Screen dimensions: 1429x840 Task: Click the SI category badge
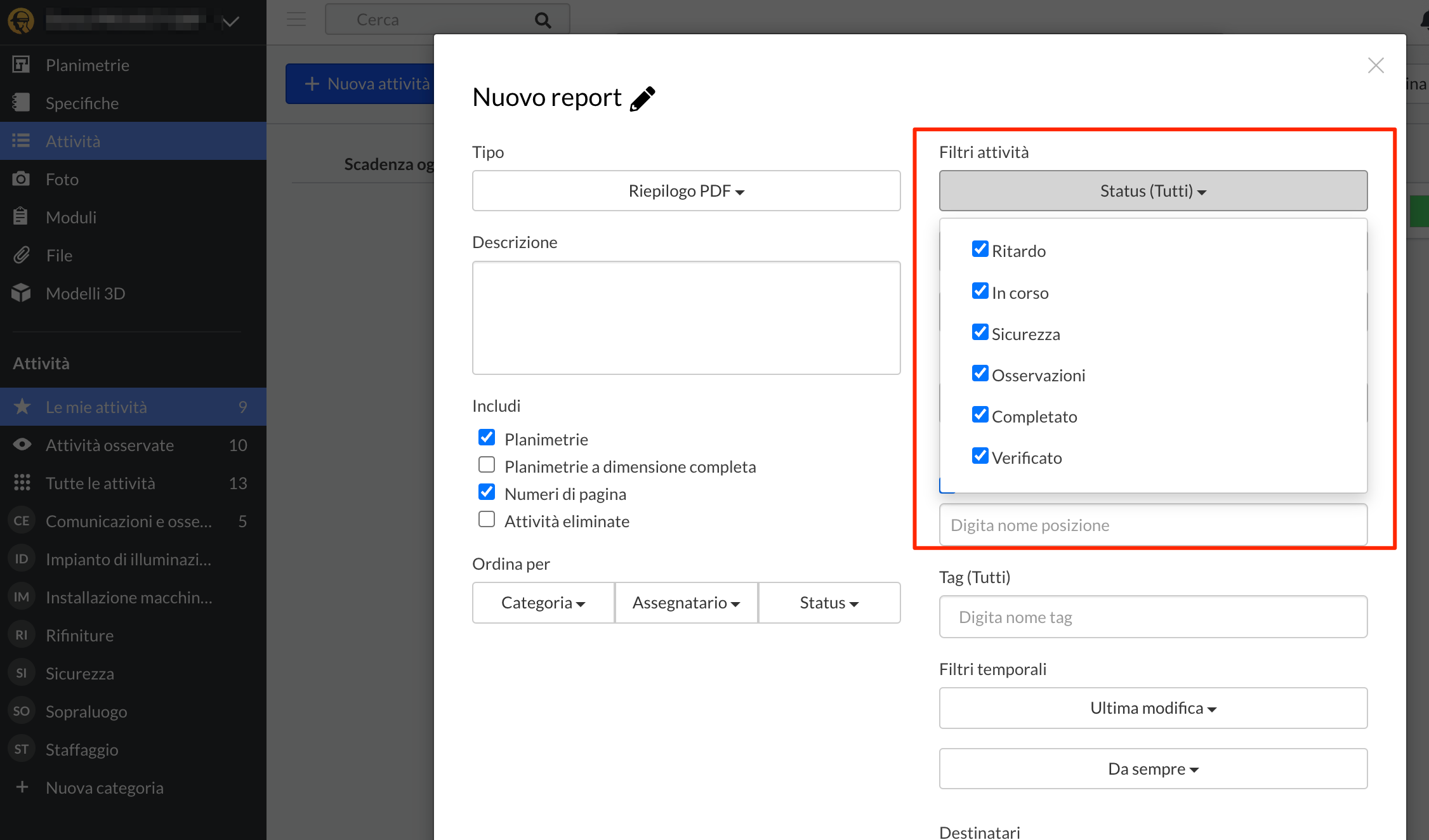coord(22,673)
